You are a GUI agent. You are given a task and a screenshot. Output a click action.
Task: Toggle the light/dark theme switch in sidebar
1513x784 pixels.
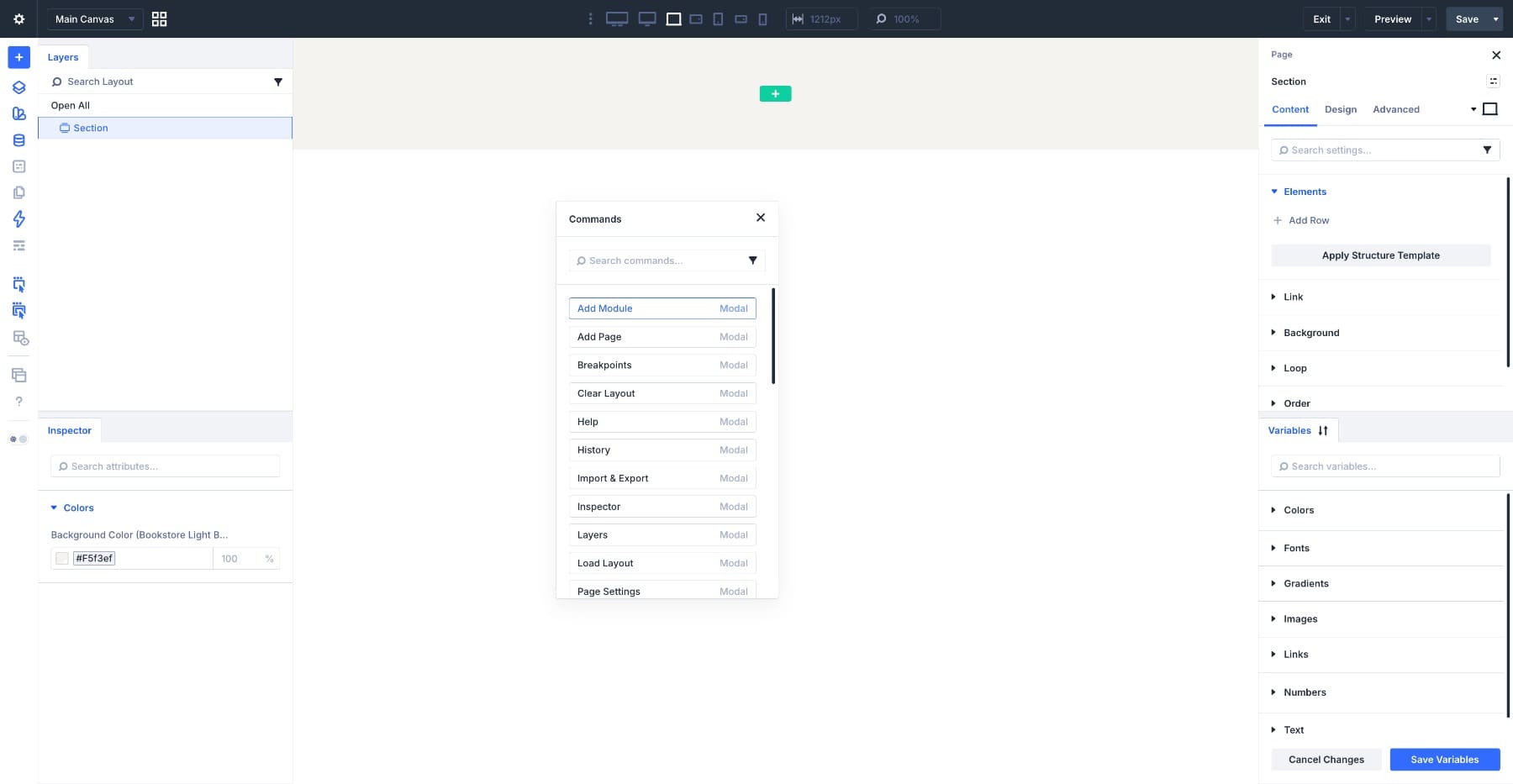18,439
